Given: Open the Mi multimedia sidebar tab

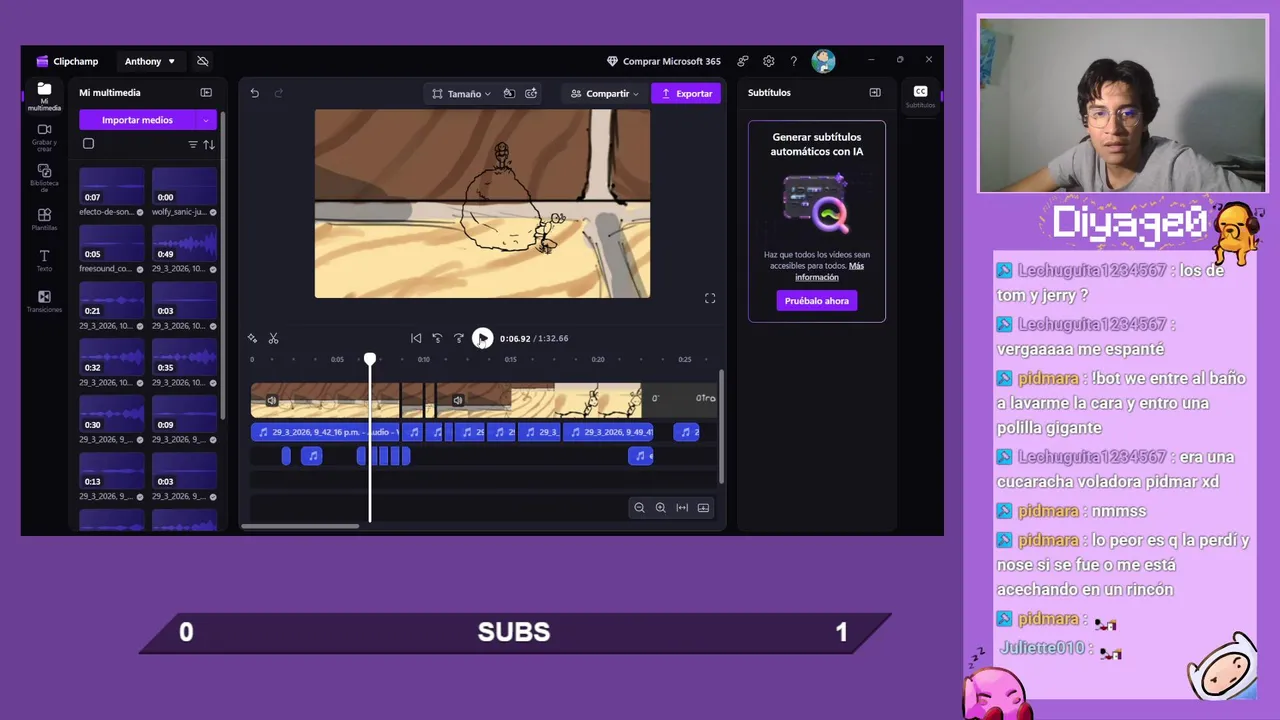Looking at the screenshot, I should point(44,96).
